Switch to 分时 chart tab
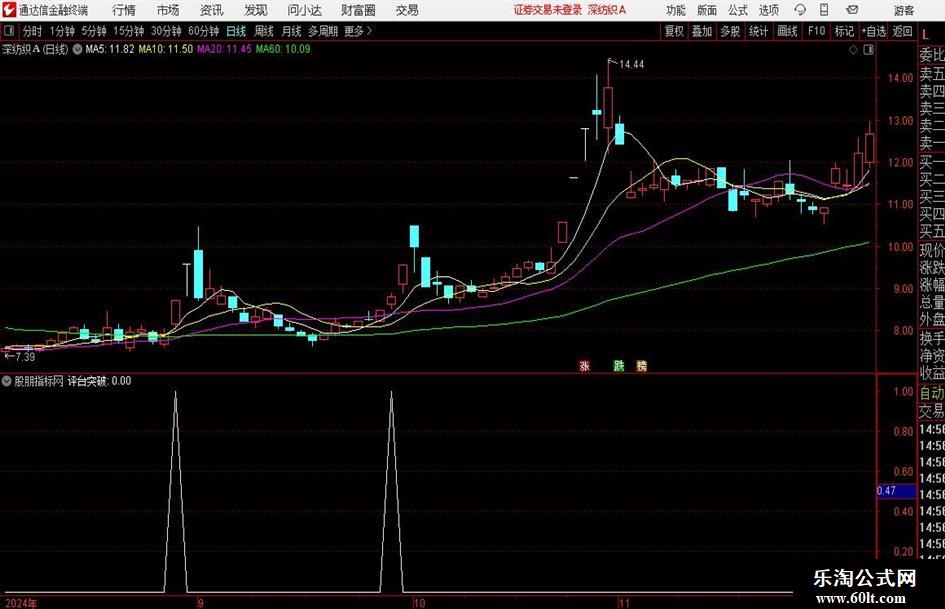 pos(33,31)
